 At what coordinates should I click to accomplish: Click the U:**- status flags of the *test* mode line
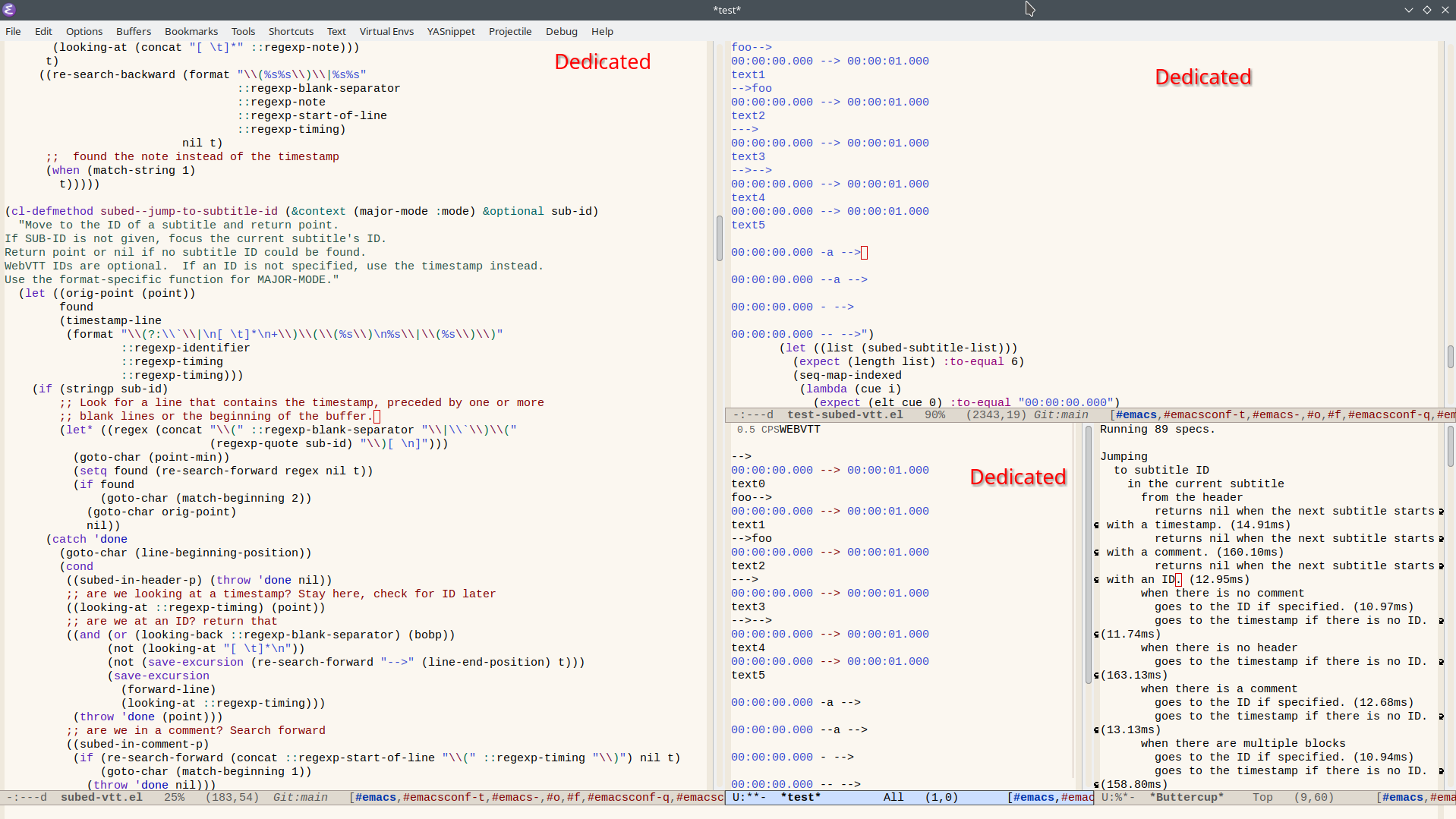pyautogui.click(x=749, y=797)
